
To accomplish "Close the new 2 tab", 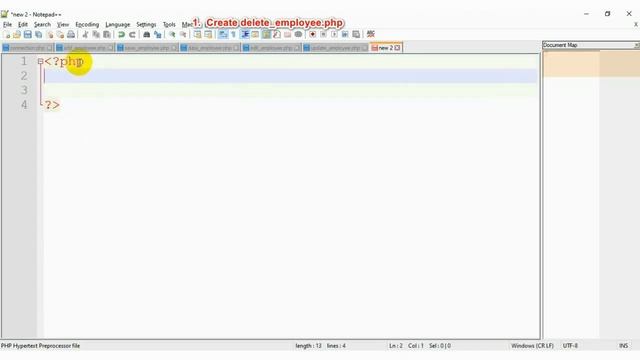I will click(x=397, y=48).
